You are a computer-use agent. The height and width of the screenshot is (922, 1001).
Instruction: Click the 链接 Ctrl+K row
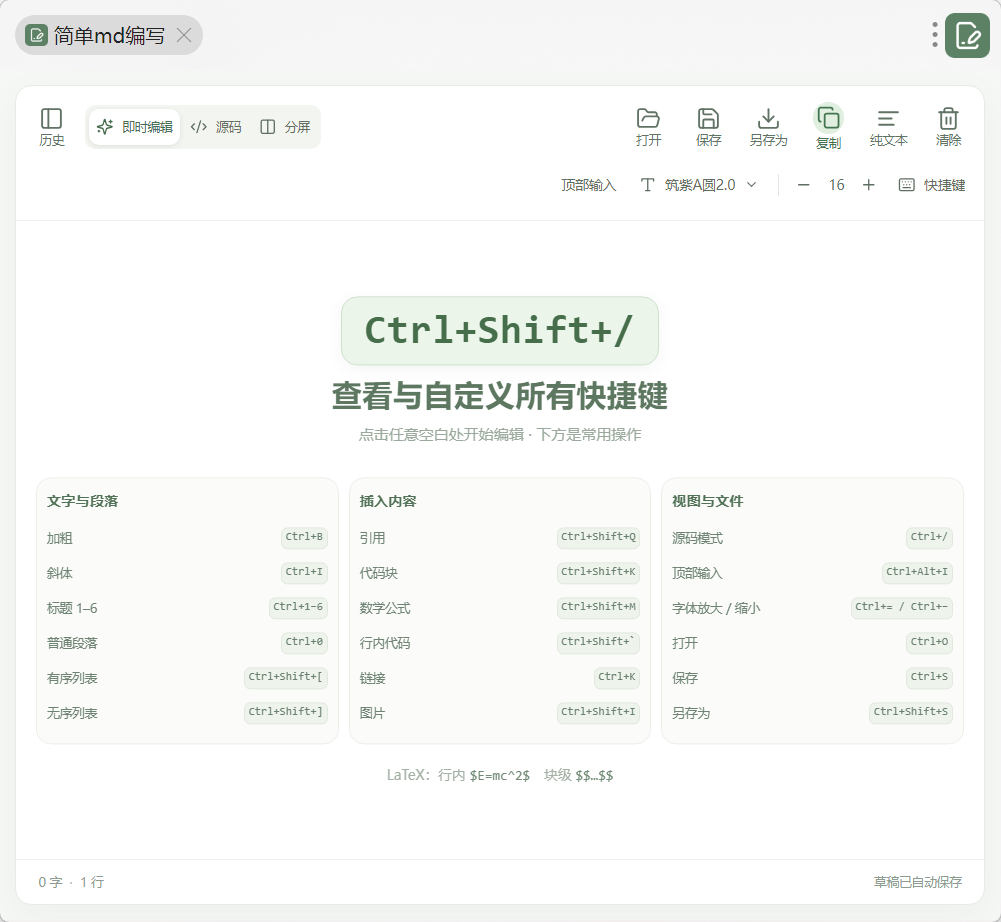tap(500, 677)
